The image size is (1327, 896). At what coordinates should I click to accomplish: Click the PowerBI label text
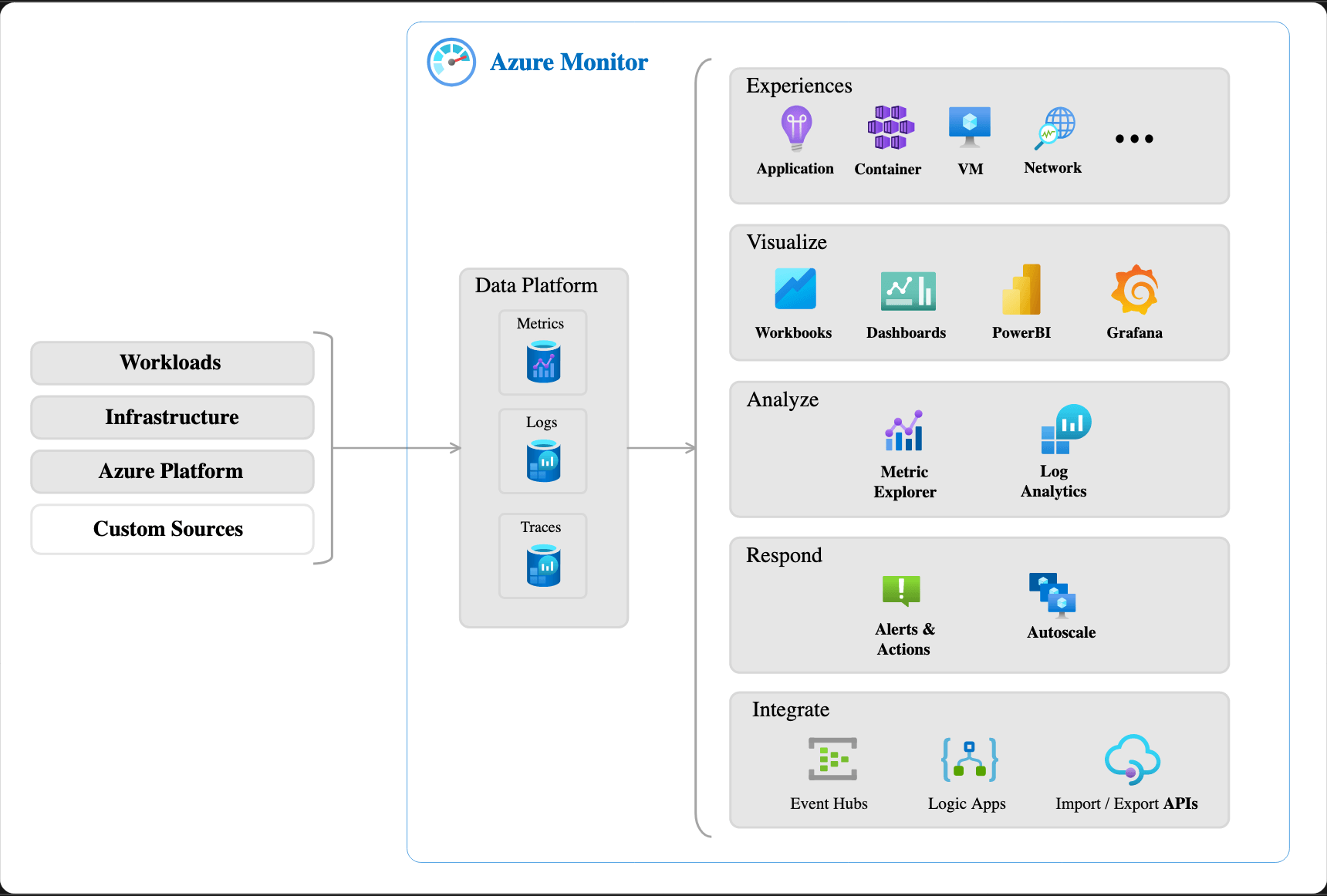pyautogui.click(x=1021, y=332)
